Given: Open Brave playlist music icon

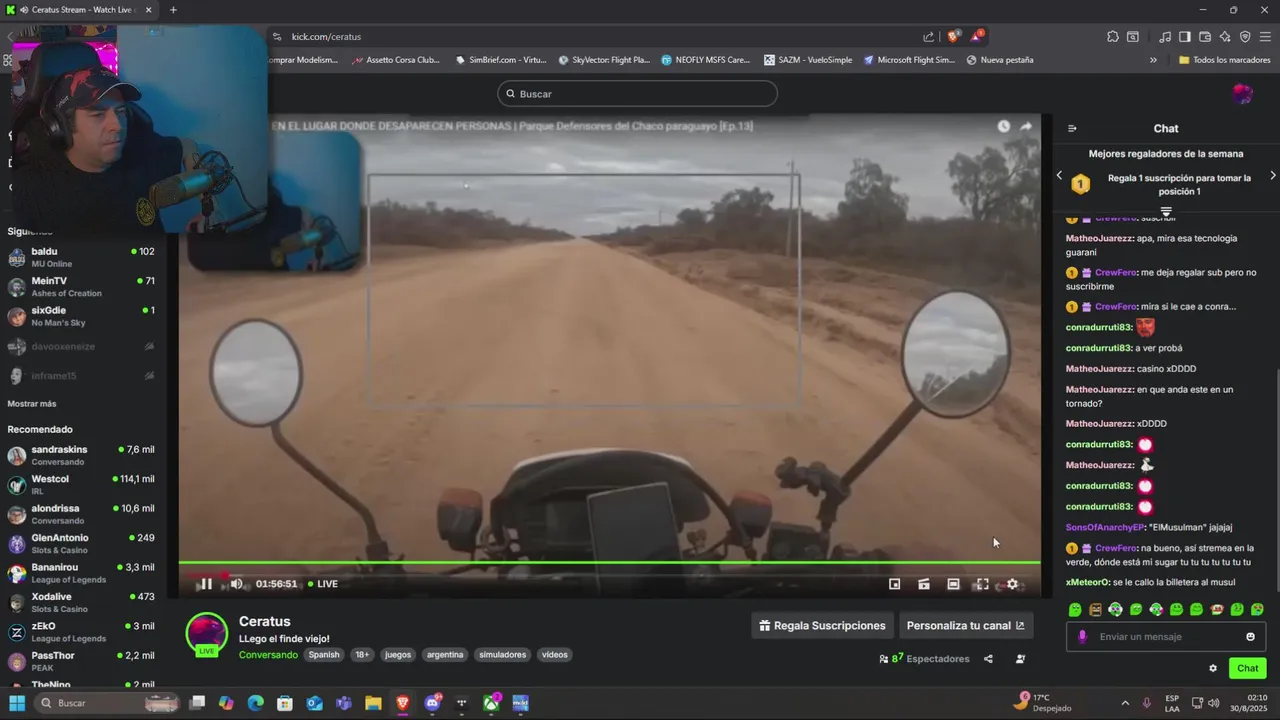Looking at the screenshot, I should (x=1165, y=37).
